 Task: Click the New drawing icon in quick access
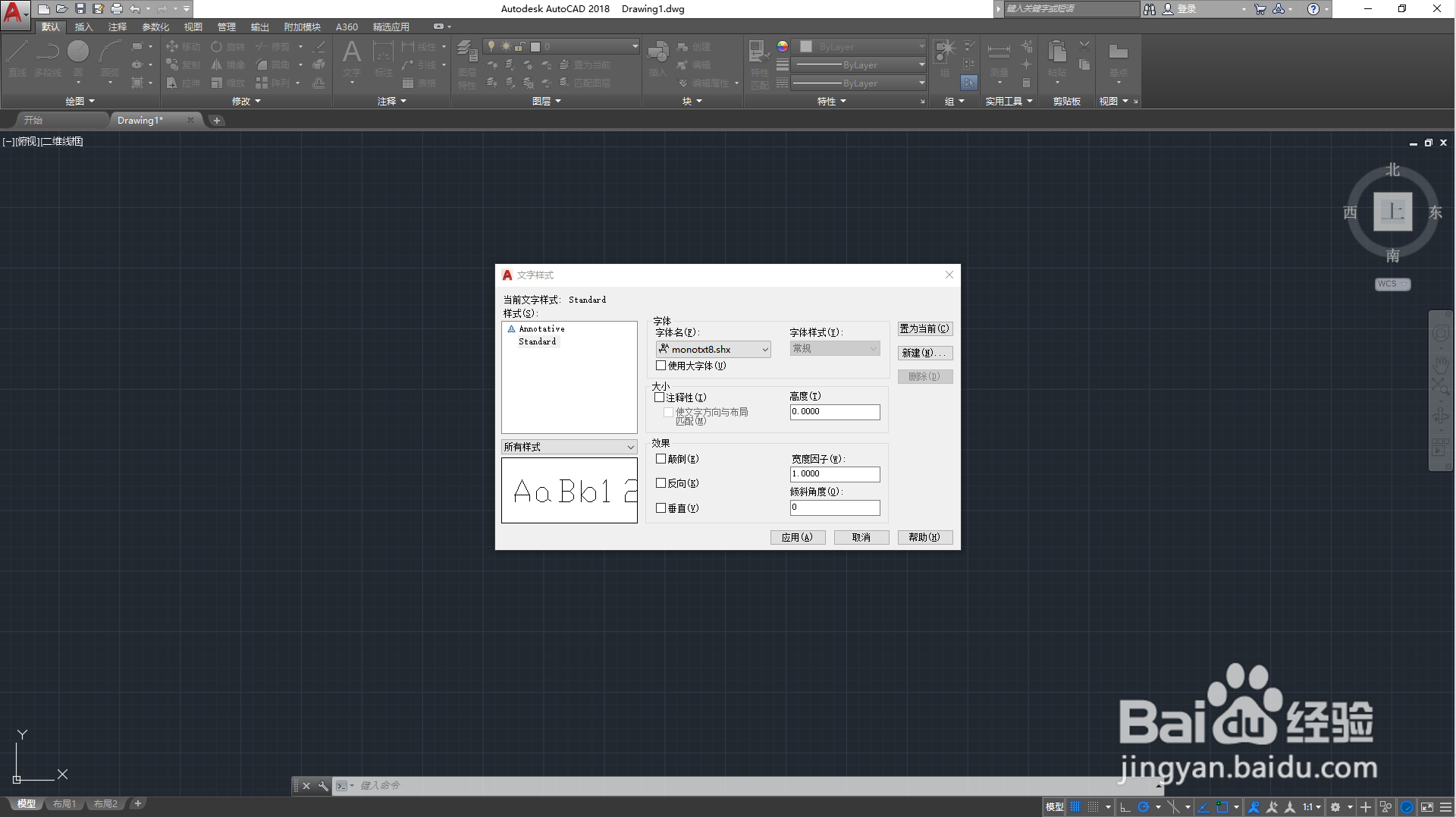click(44, 9)
